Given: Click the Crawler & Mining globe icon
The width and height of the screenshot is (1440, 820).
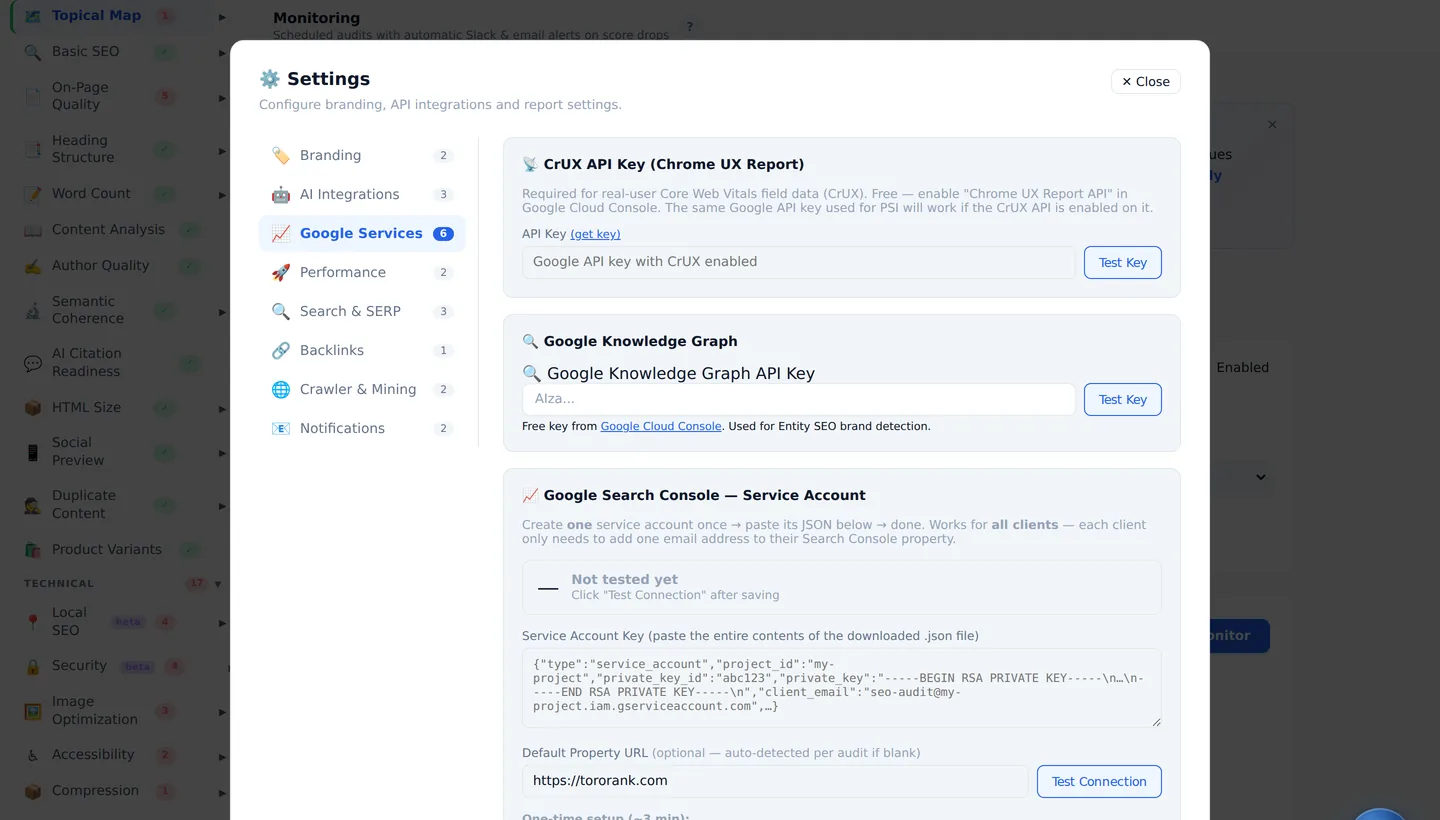Looking at the screenshot, I should (281, 389).
